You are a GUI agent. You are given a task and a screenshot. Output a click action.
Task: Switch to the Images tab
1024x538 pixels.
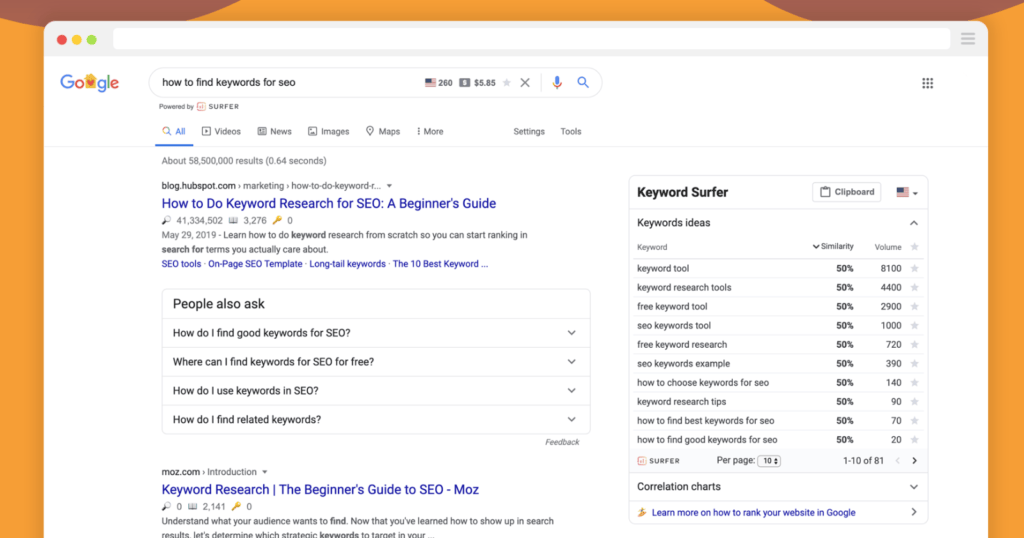point(328,131)
